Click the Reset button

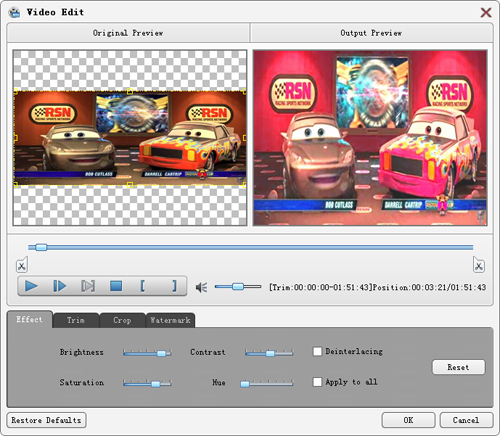458,367
